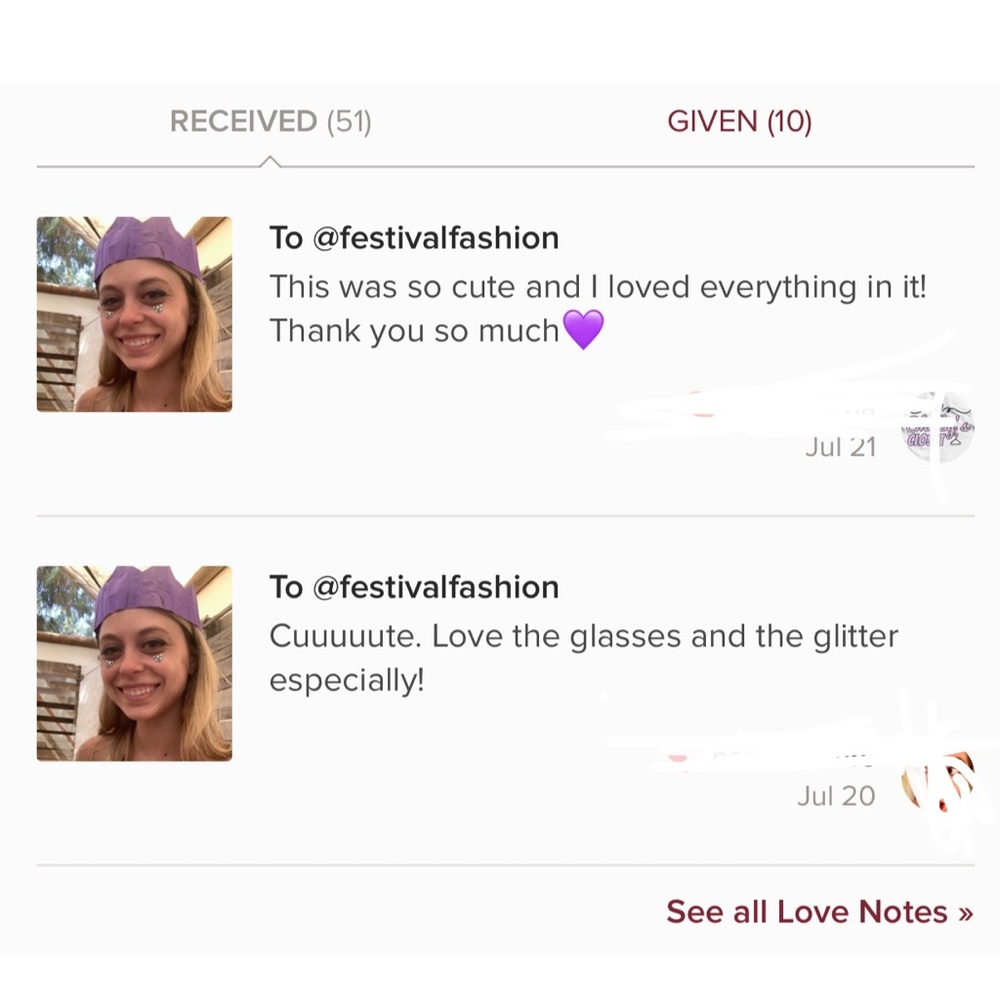Switch to the RECEIVED (51) tab

click(x=270, y=121)
